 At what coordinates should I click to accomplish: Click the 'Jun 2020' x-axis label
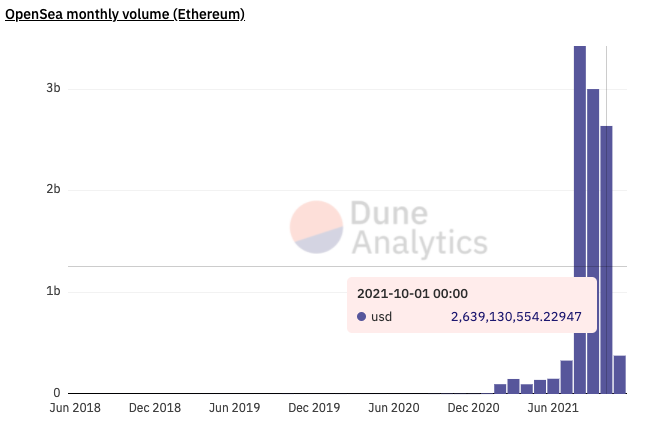click(394, 408)
